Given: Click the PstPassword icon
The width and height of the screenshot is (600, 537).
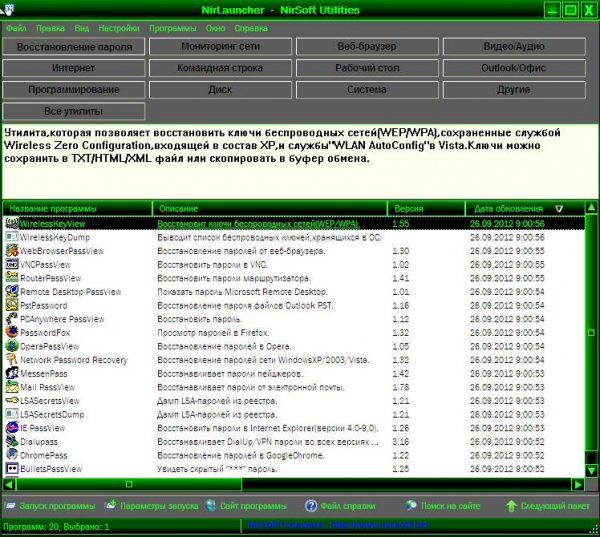Looking at the screenshot, I should click(x=12, y=305).
